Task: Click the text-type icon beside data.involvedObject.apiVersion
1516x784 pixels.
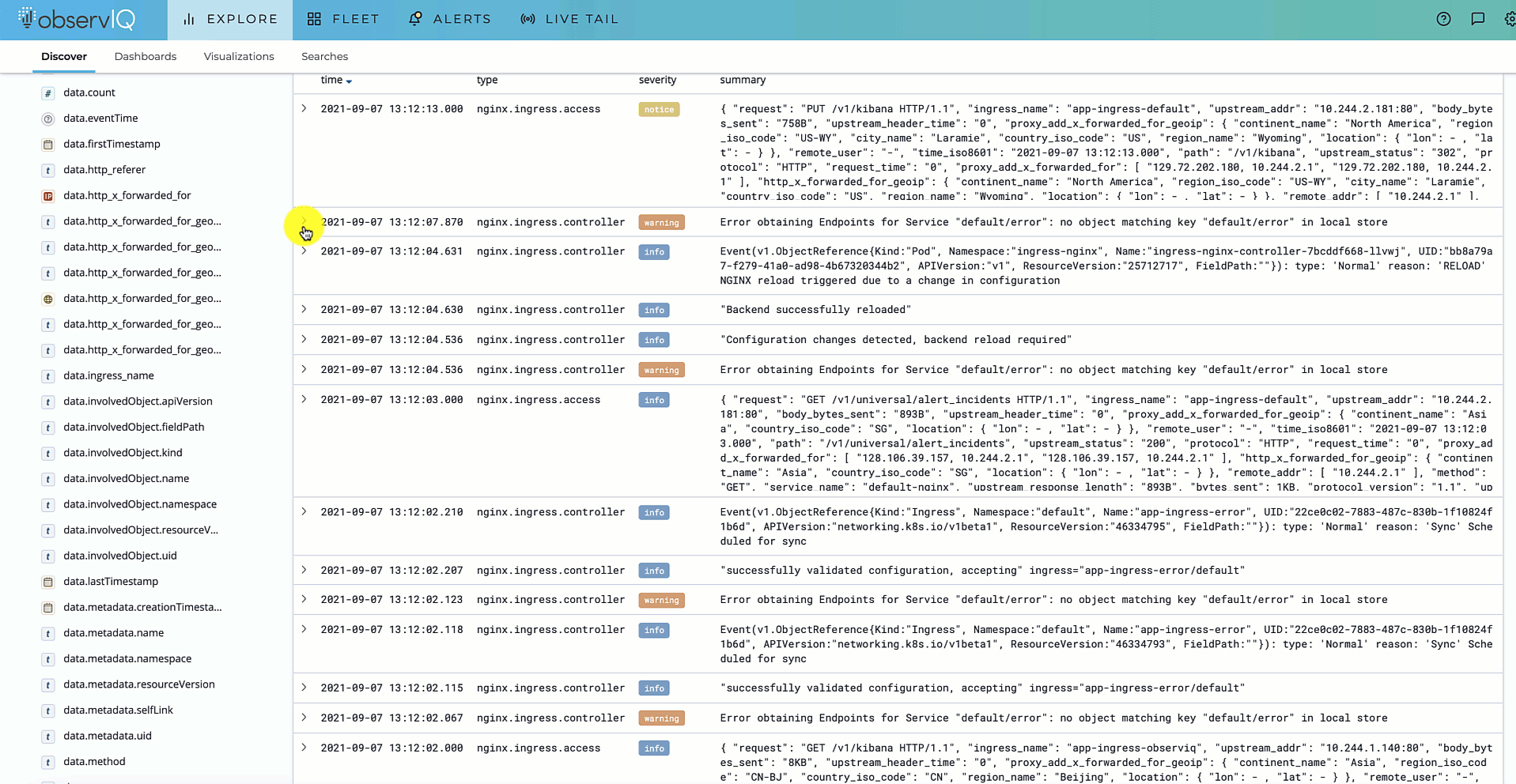Action: [x=48, y=401]
